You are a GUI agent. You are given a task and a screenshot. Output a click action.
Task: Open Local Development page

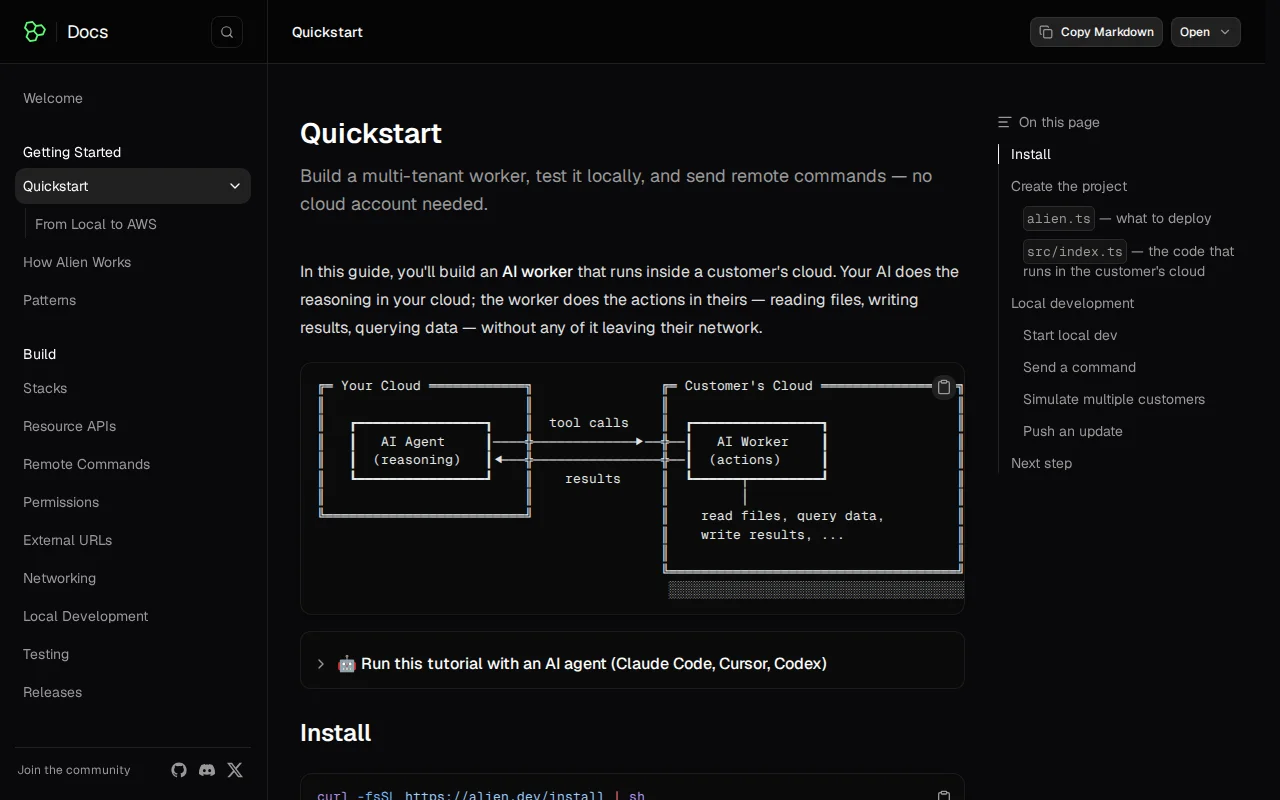tap(85, 616)
